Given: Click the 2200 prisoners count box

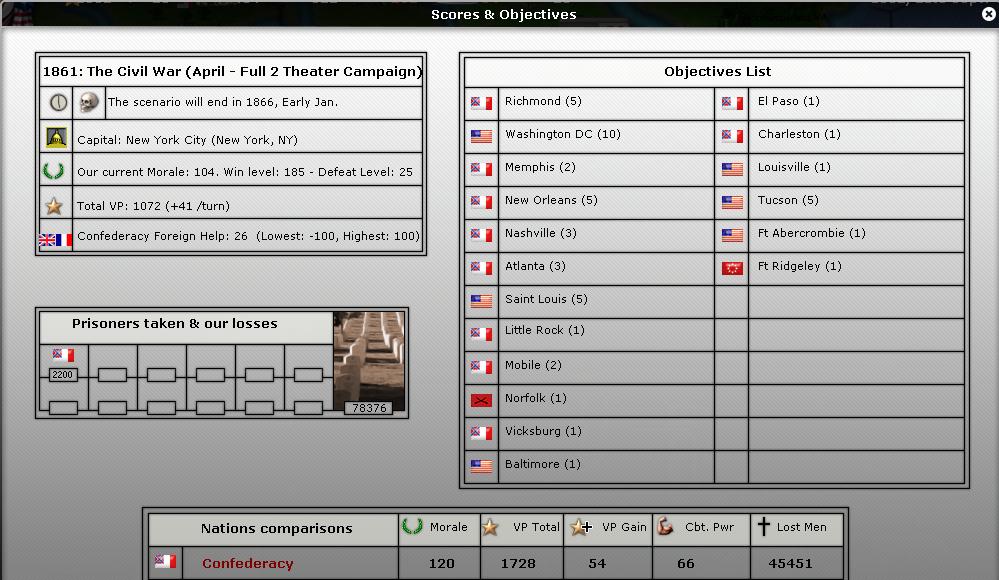Looking at the screenshot, I should pos(63,375).
